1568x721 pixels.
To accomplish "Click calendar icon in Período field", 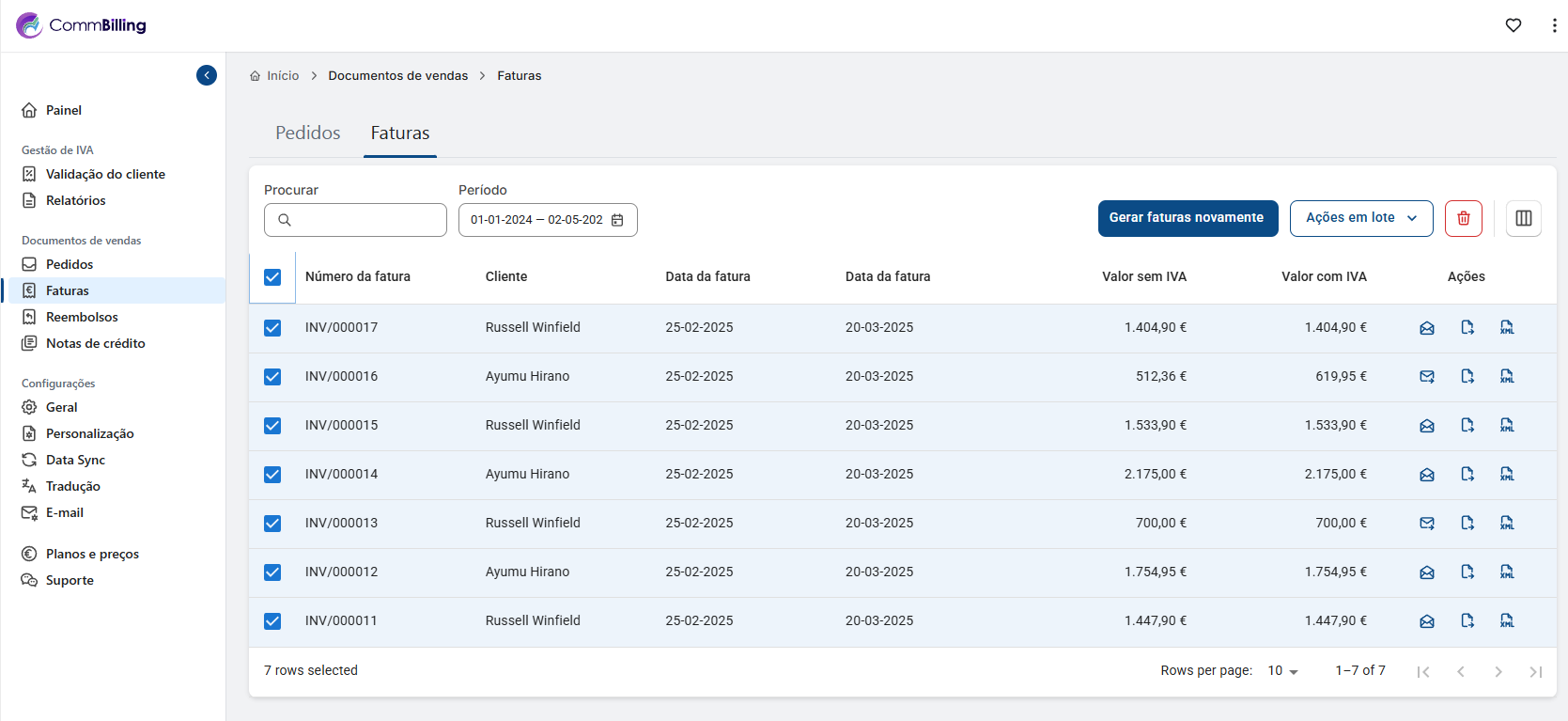I will (x=617, y=220).
